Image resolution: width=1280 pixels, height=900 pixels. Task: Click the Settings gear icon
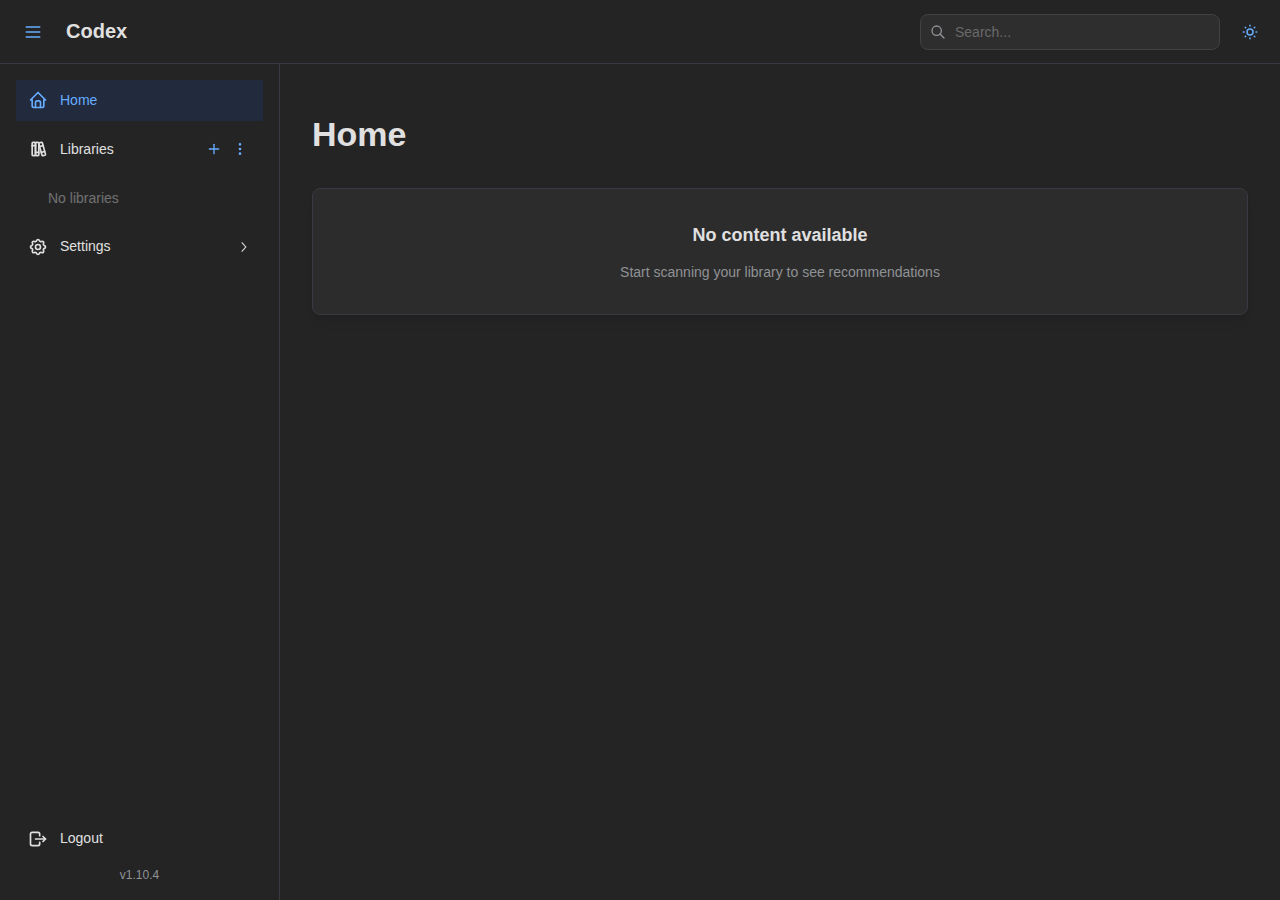(38, 246)
